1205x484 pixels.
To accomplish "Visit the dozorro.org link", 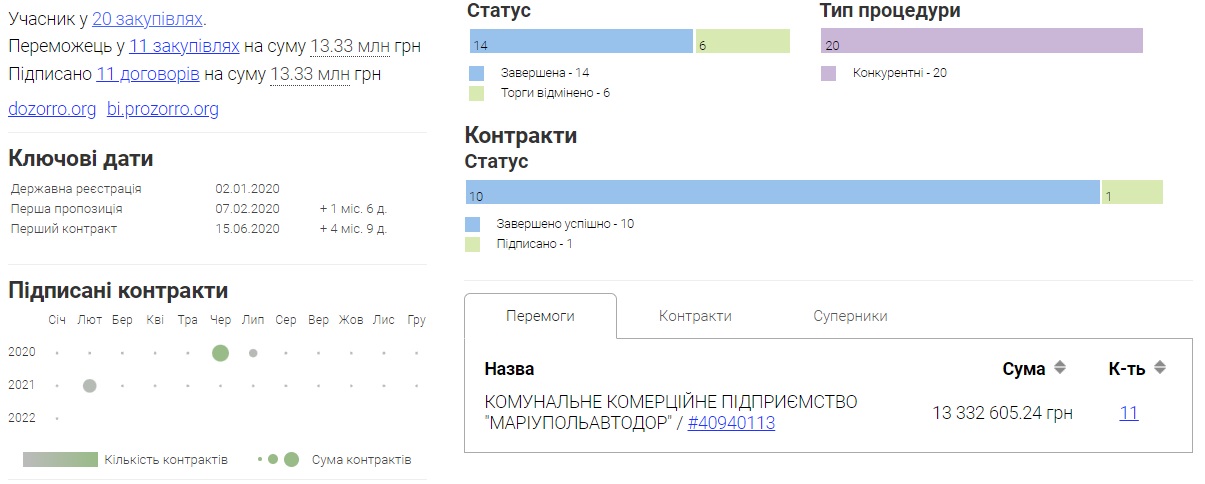I will tap(52, 109).
